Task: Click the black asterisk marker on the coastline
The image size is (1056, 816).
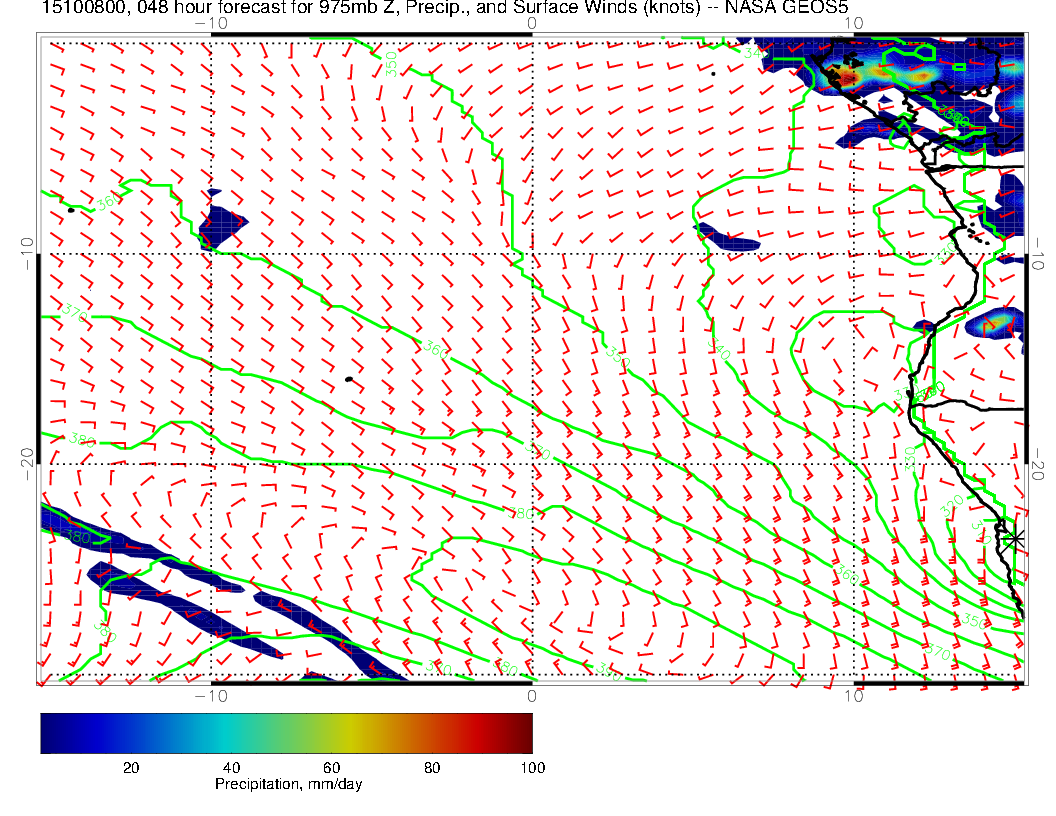Action: click(1016, 538)
